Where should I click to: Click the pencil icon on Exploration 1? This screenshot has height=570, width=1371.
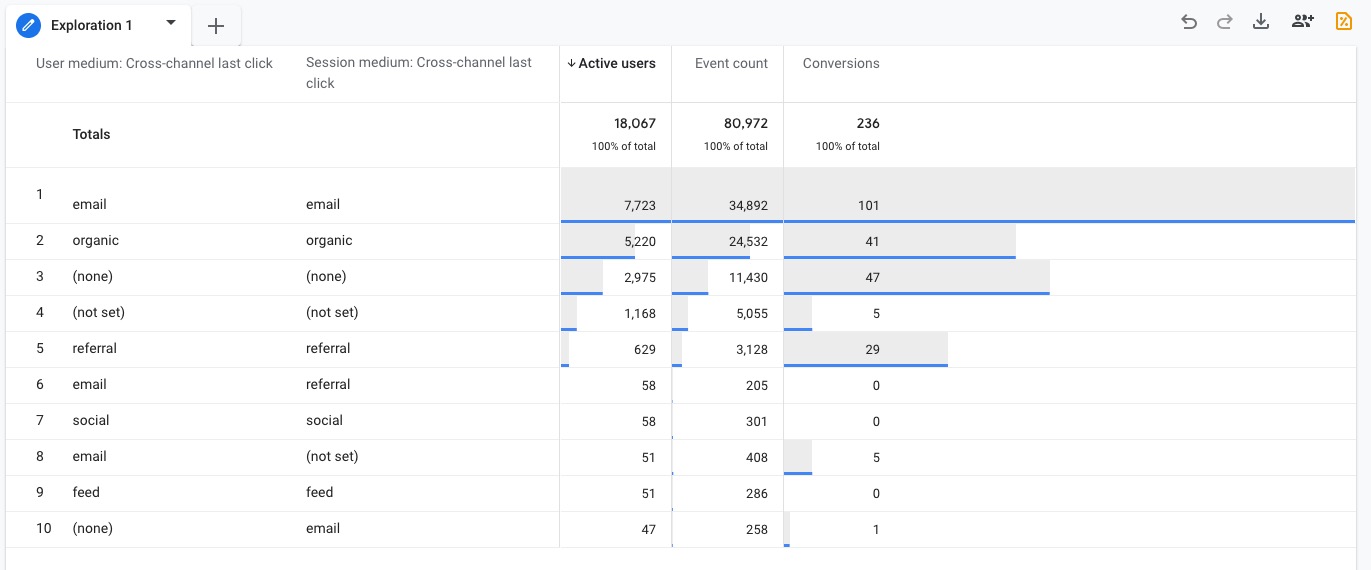29,25
